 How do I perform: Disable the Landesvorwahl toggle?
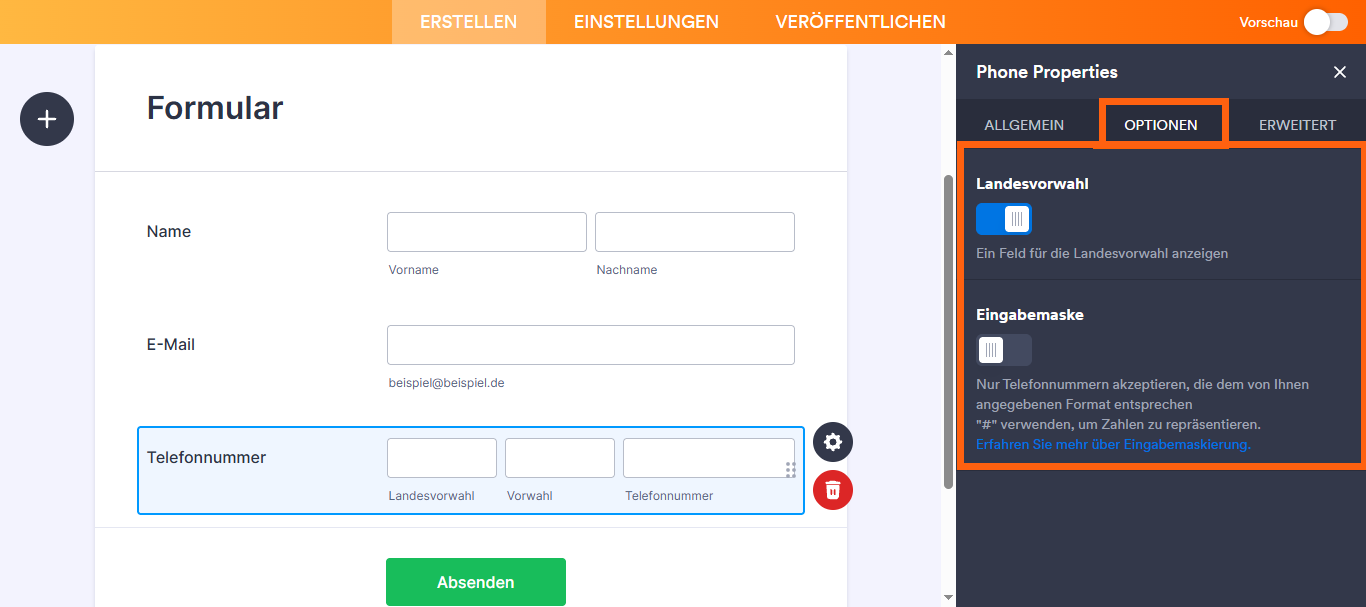pos(1004,219)
